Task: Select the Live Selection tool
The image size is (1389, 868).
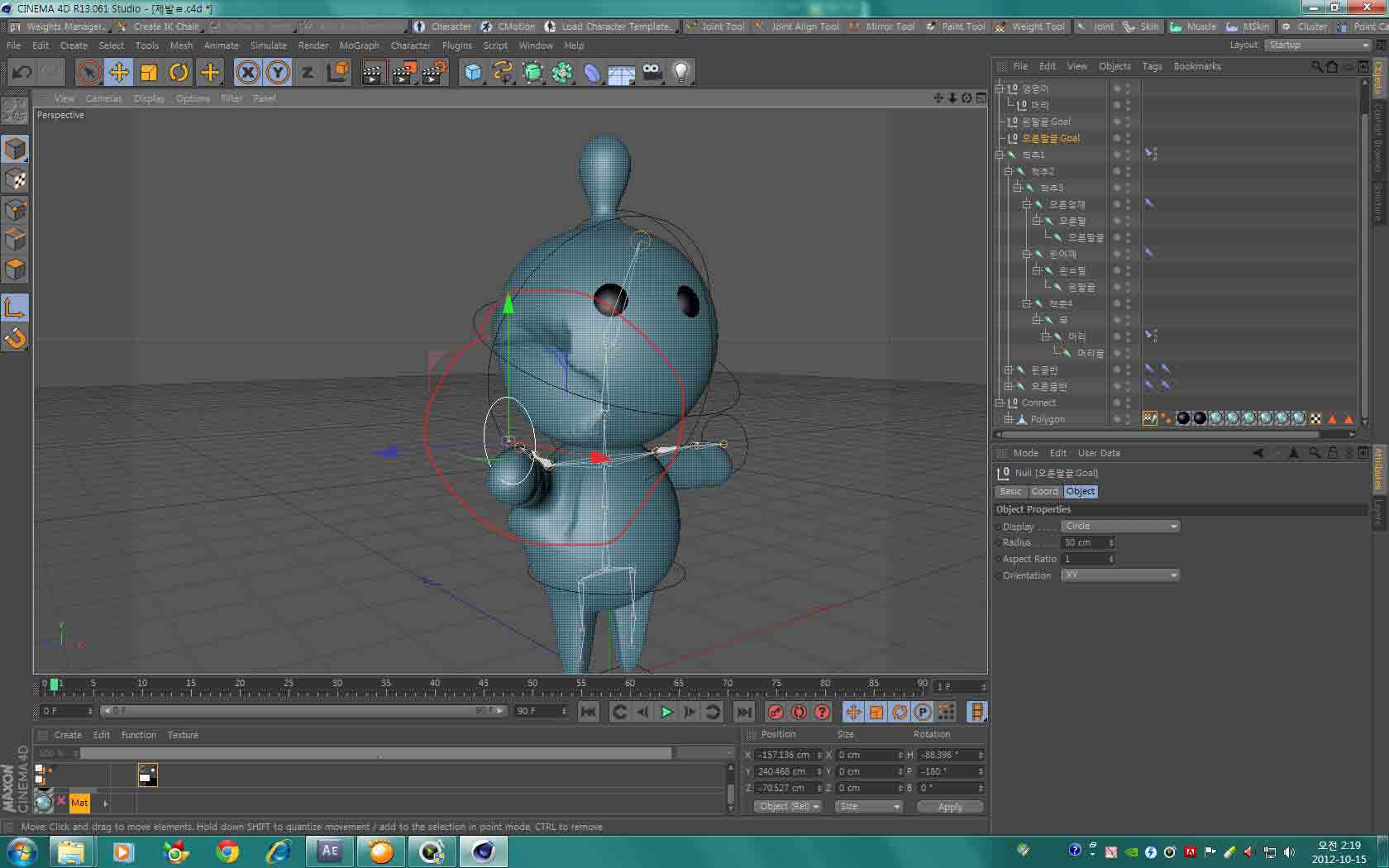Action: point(88,73)
